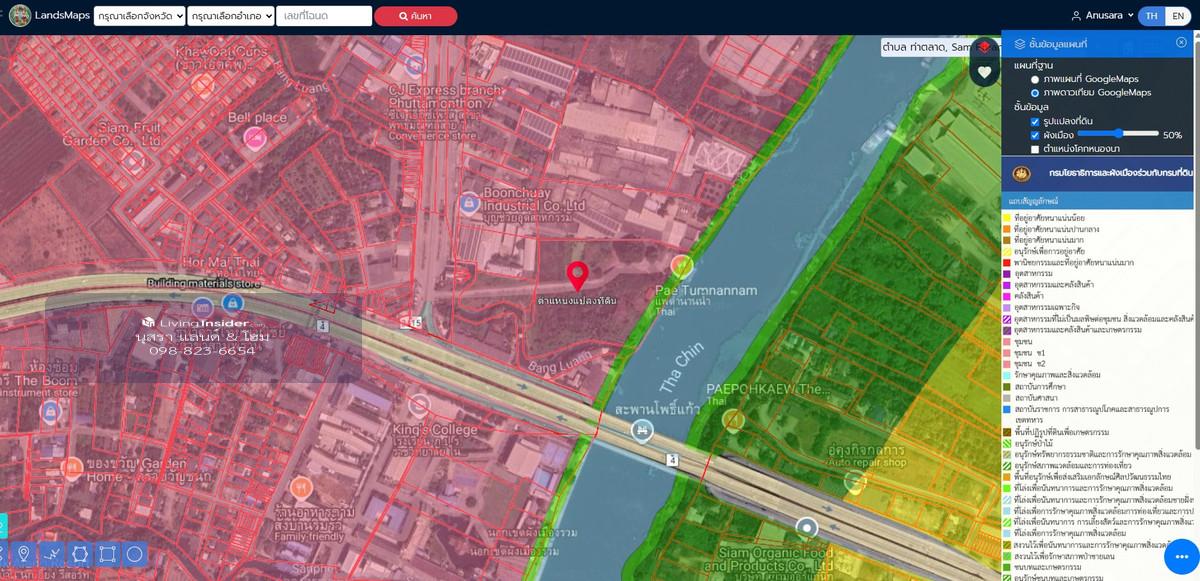Switch language to EN
This screenshot has height=581, width=1200.
point(1177,16)
